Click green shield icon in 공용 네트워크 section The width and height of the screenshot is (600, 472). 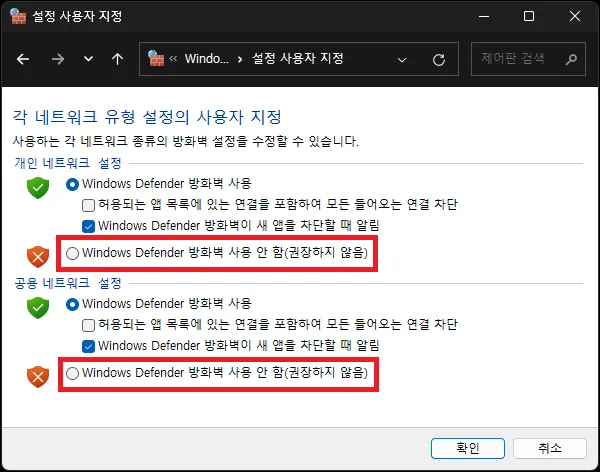pos(38,307)
